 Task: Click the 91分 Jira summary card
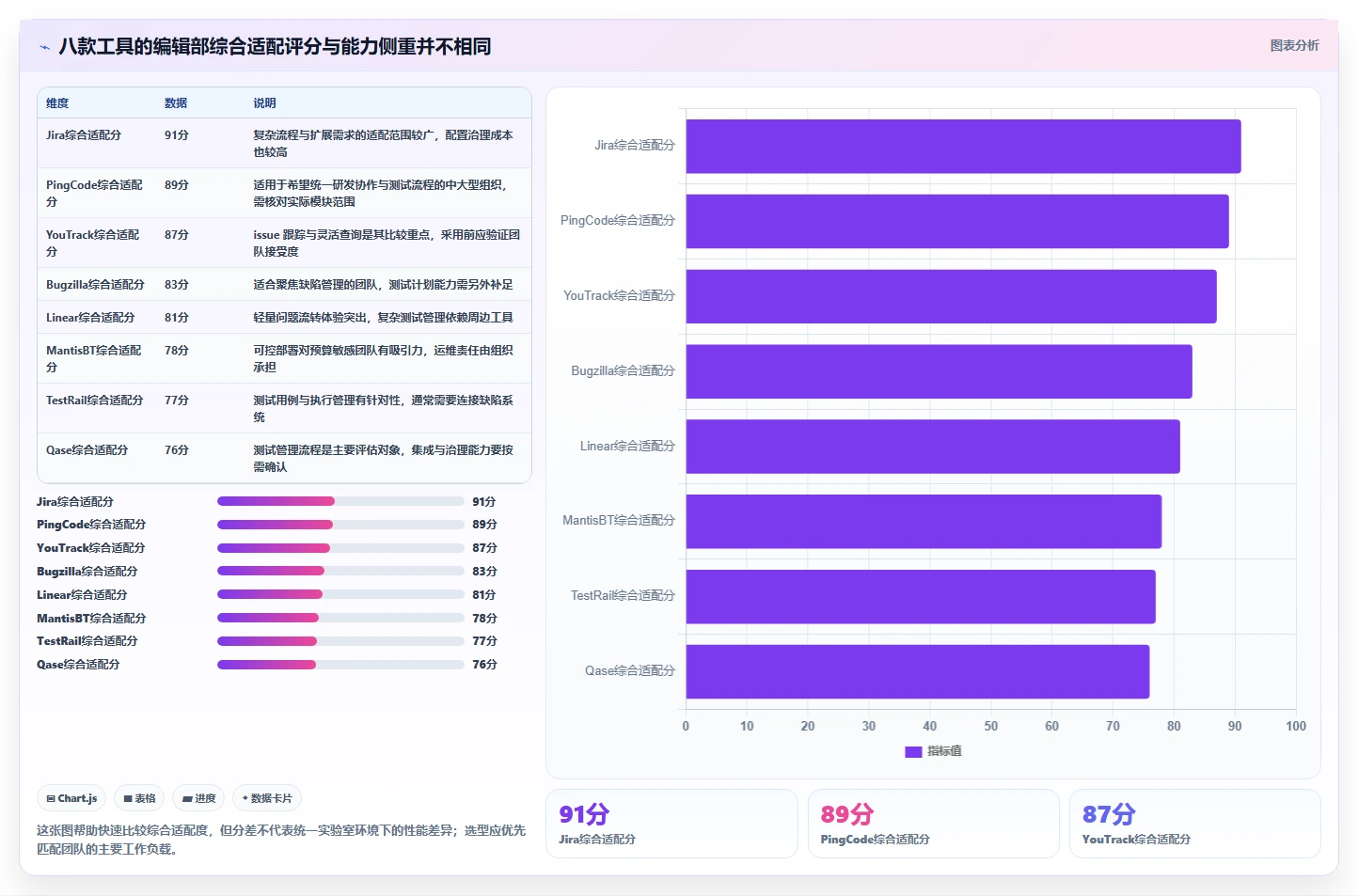pyautogui.click(x=671, y=824)
